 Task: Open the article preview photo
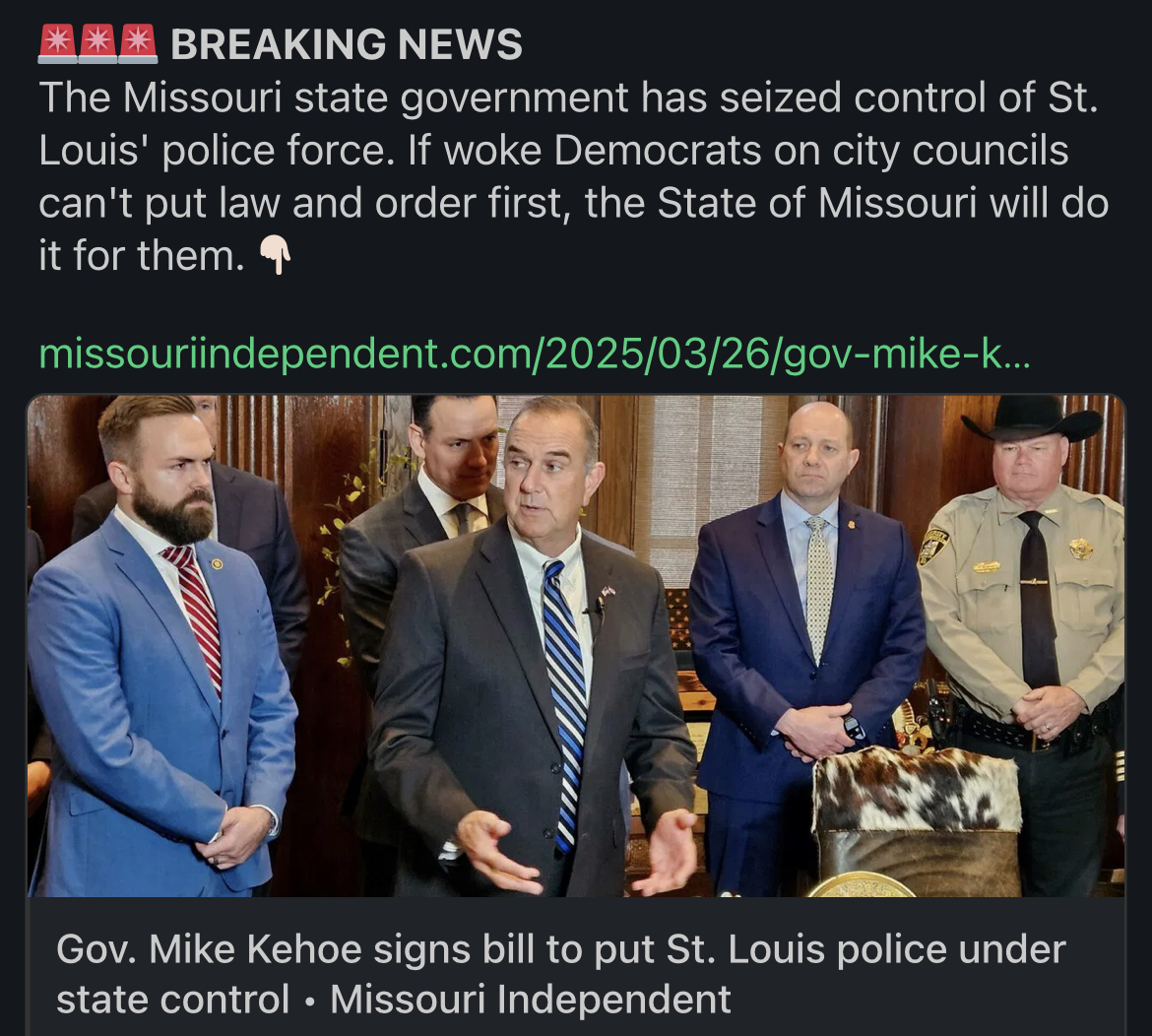click(x=576, y=646)
